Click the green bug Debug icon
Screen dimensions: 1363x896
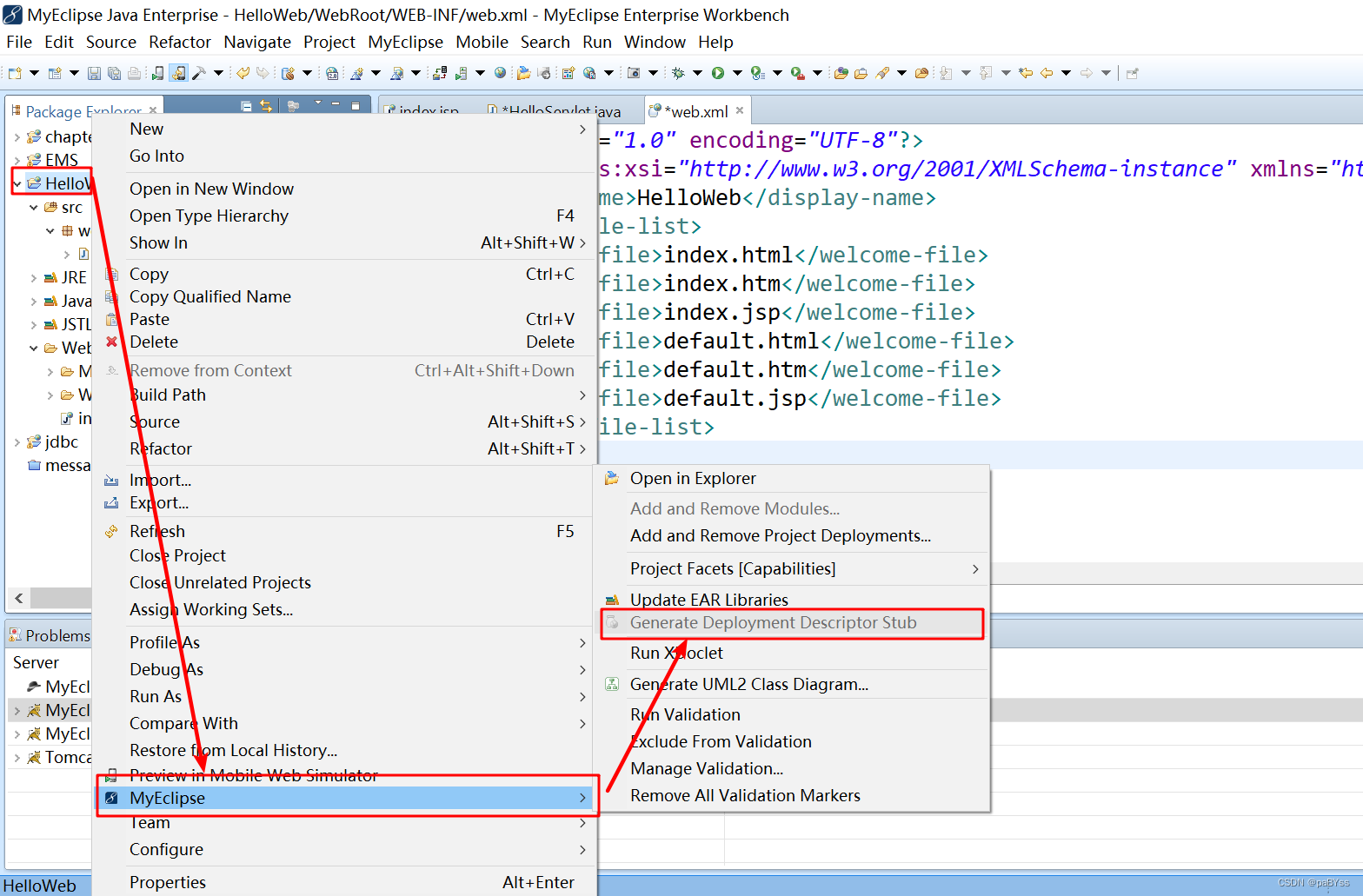pyautogui.click(x=678, y=73)
